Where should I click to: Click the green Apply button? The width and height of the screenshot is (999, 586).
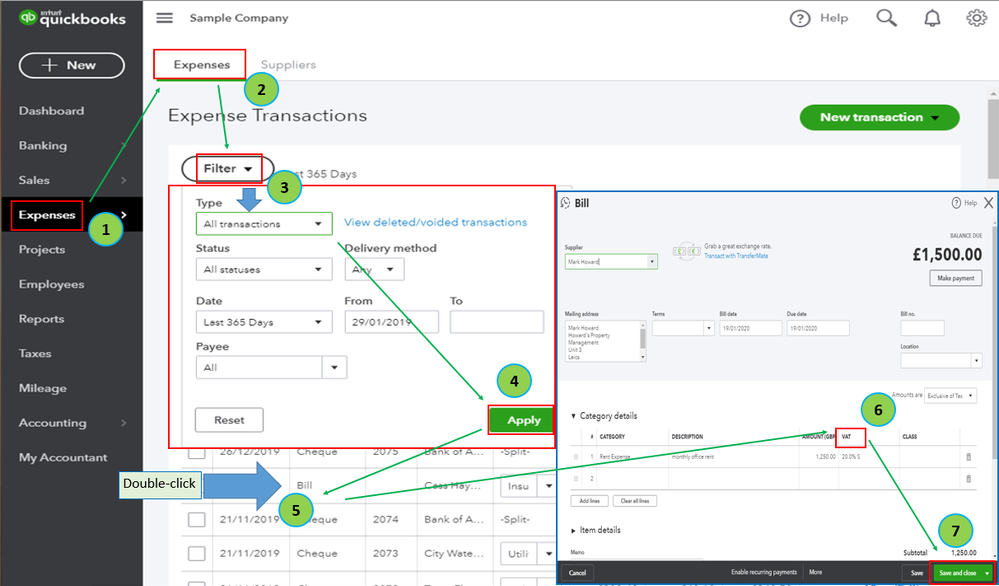coord(524,420)
